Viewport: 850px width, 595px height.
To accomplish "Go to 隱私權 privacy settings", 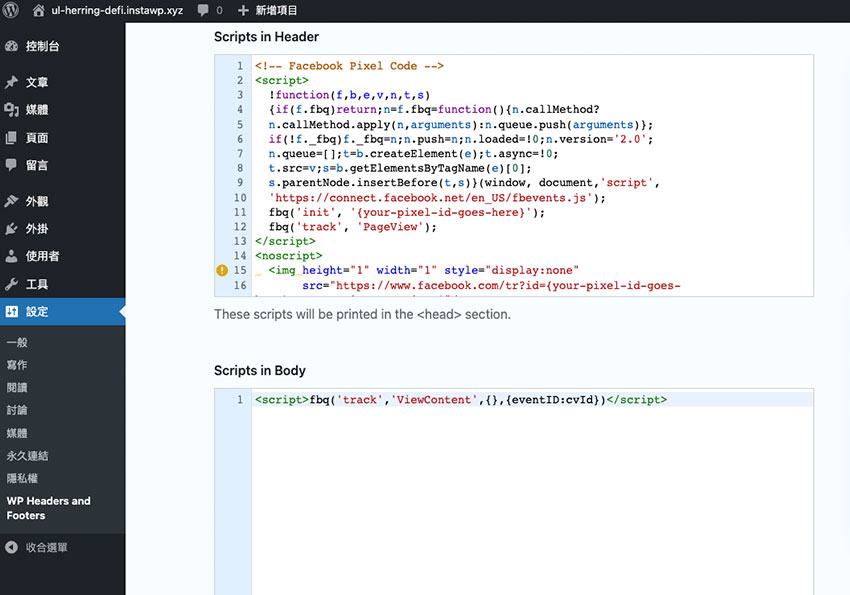I will (x=22, y=478).
